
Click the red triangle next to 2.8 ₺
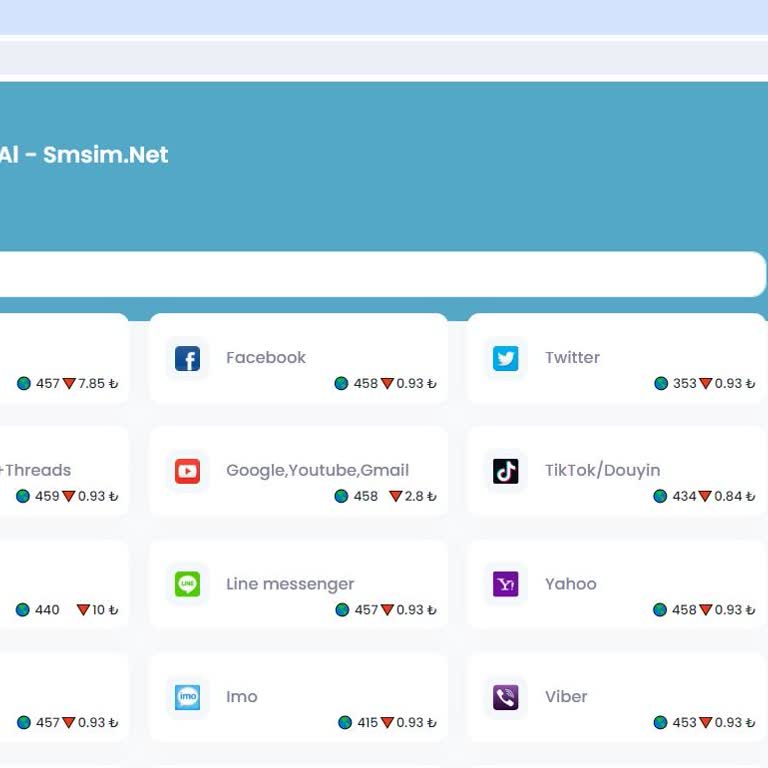coord(396,497)
